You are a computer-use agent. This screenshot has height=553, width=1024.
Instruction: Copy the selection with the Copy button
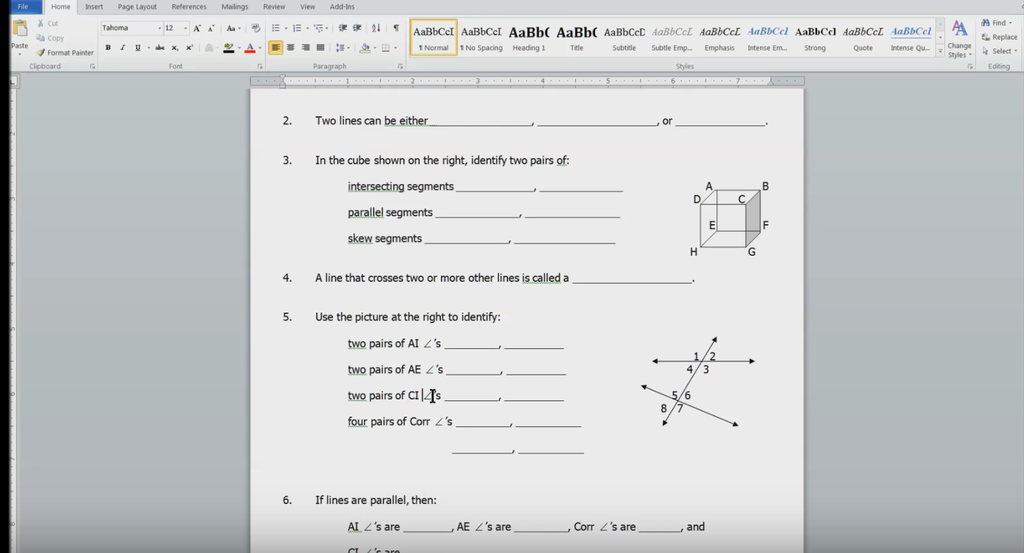click(x=50, y=38)
